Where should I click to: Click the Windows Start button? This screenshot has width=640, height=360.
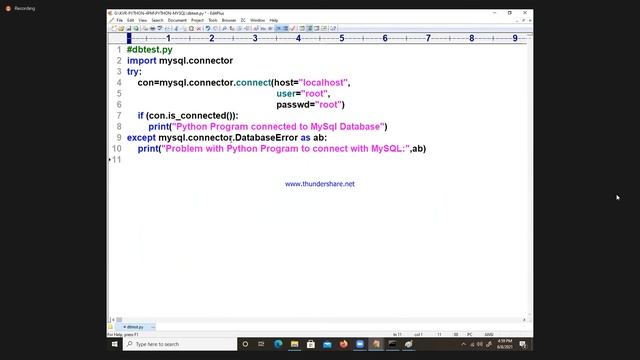pyautogui.click(x=115, y=344)
